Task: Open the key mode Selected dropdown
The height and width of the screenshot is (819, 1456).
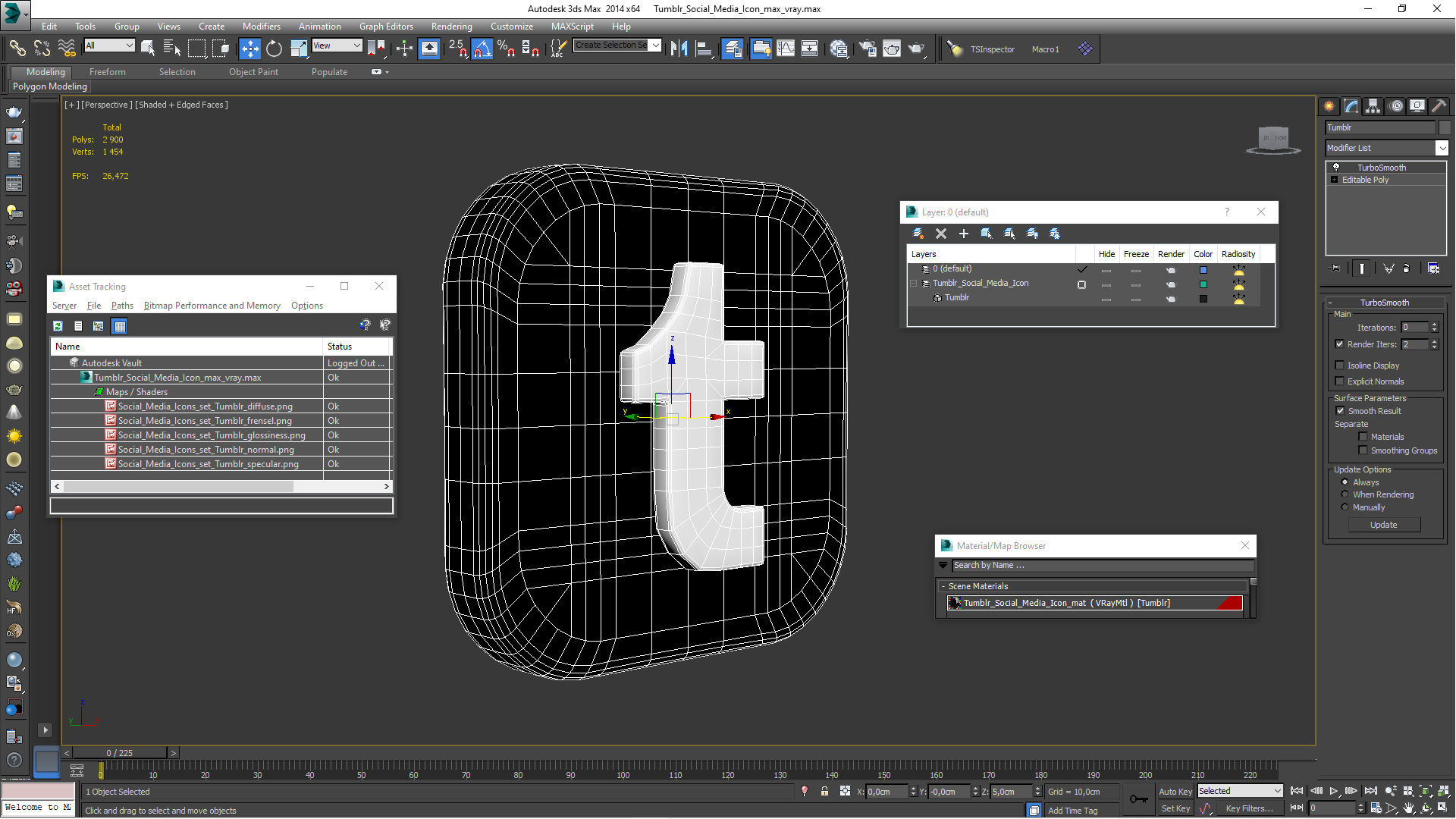Action: tap(1240, 791)
